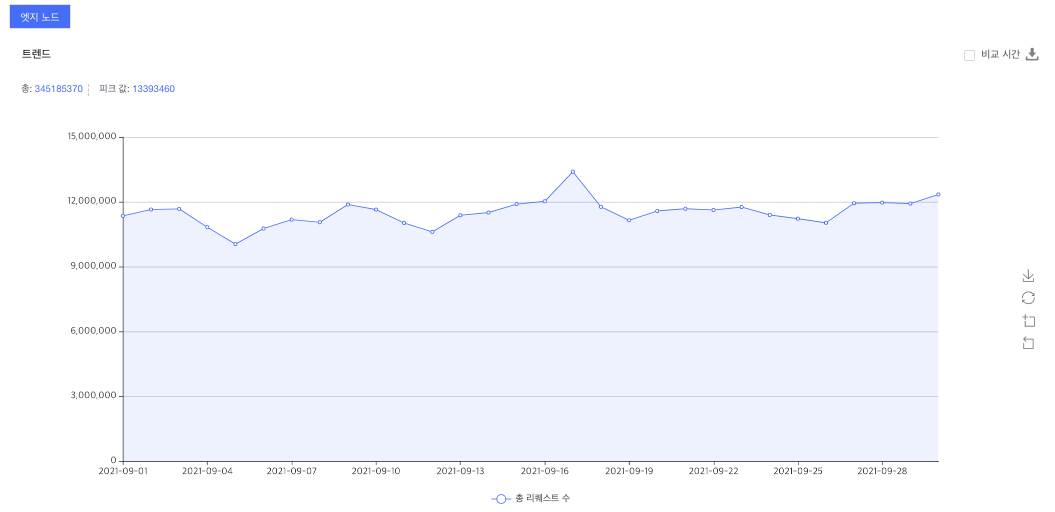Click the 2021-09-16 x-axis label

pos(544,470)
